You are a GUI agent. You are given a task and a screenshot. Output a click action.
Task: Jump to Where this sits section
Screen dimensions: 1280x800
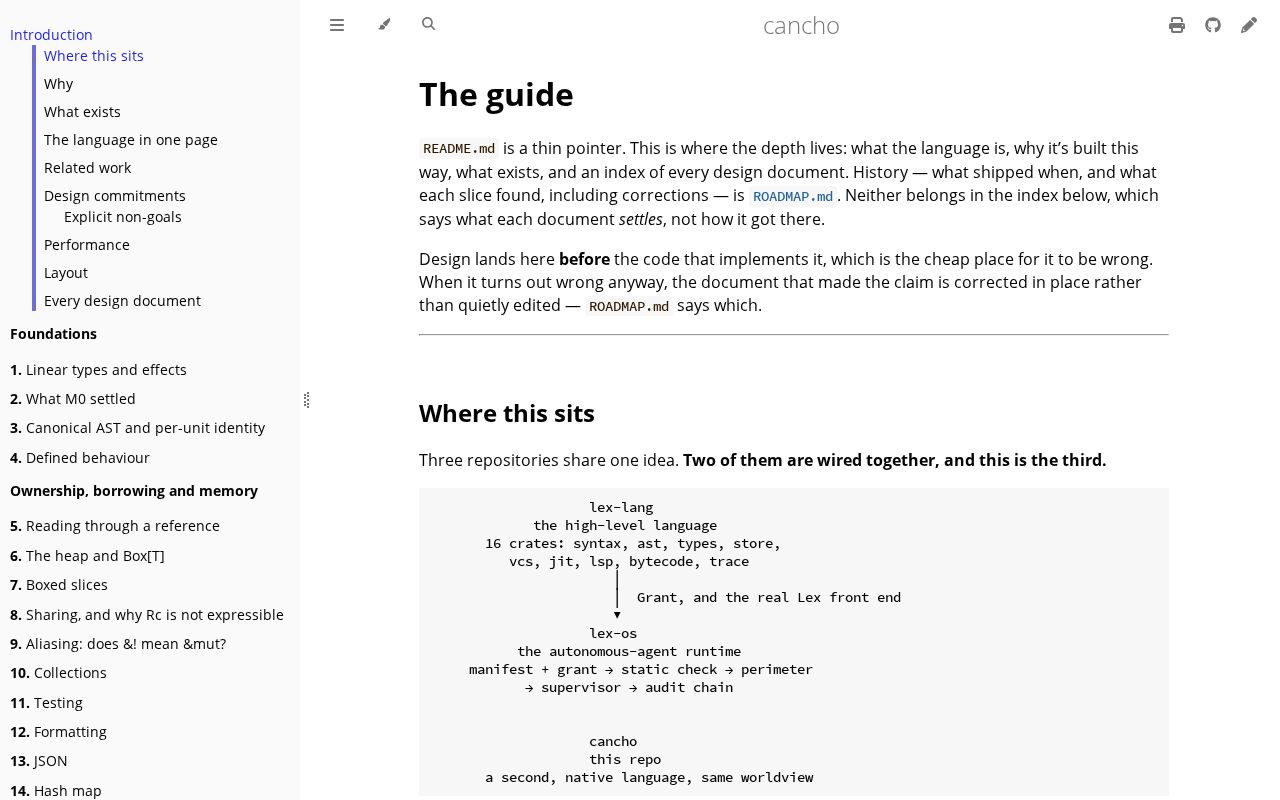pos(94,56)
